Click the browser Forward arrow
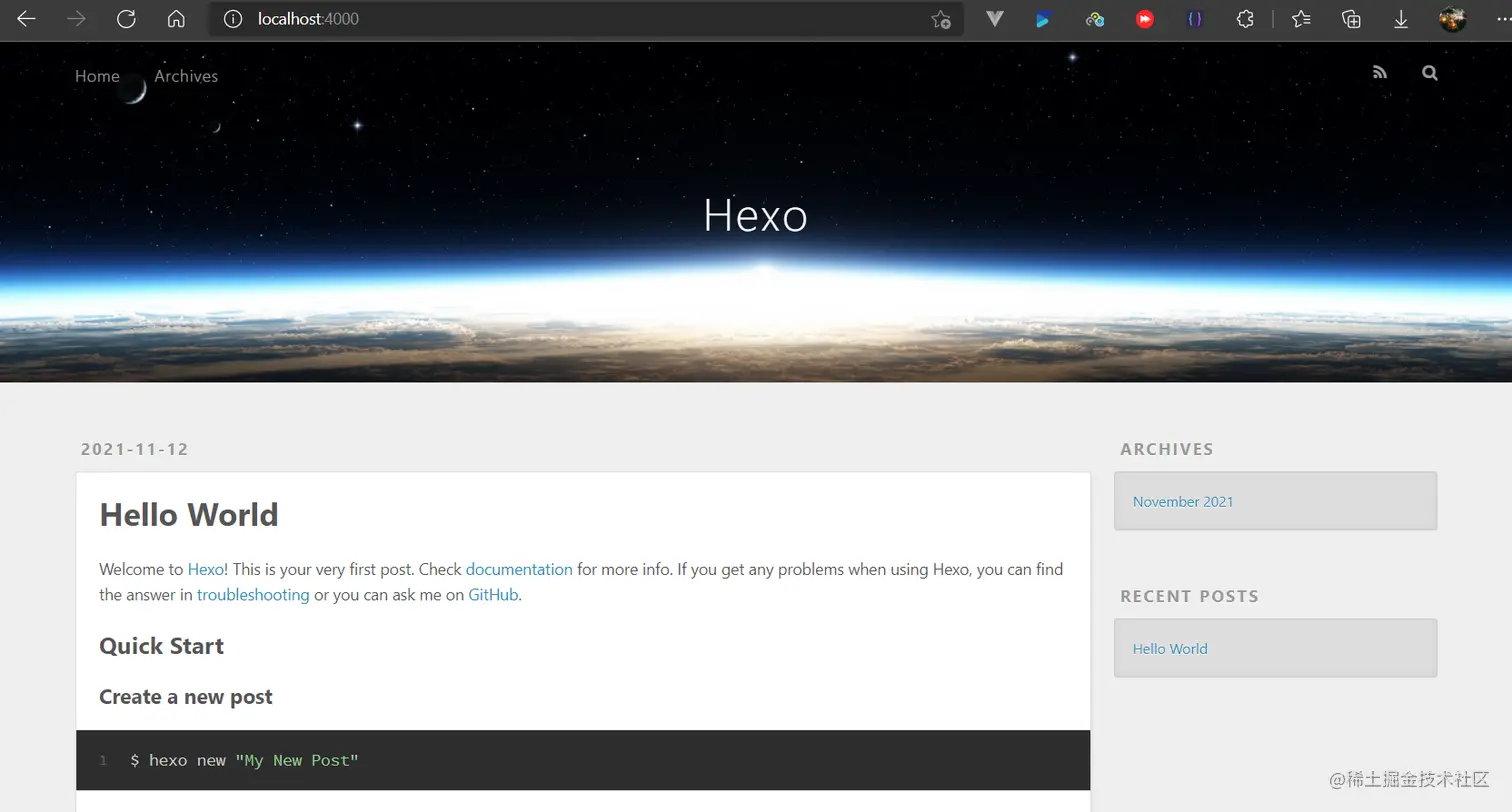Image resolution: width=1512 pixels, height=812 pixels. [76, 19]
